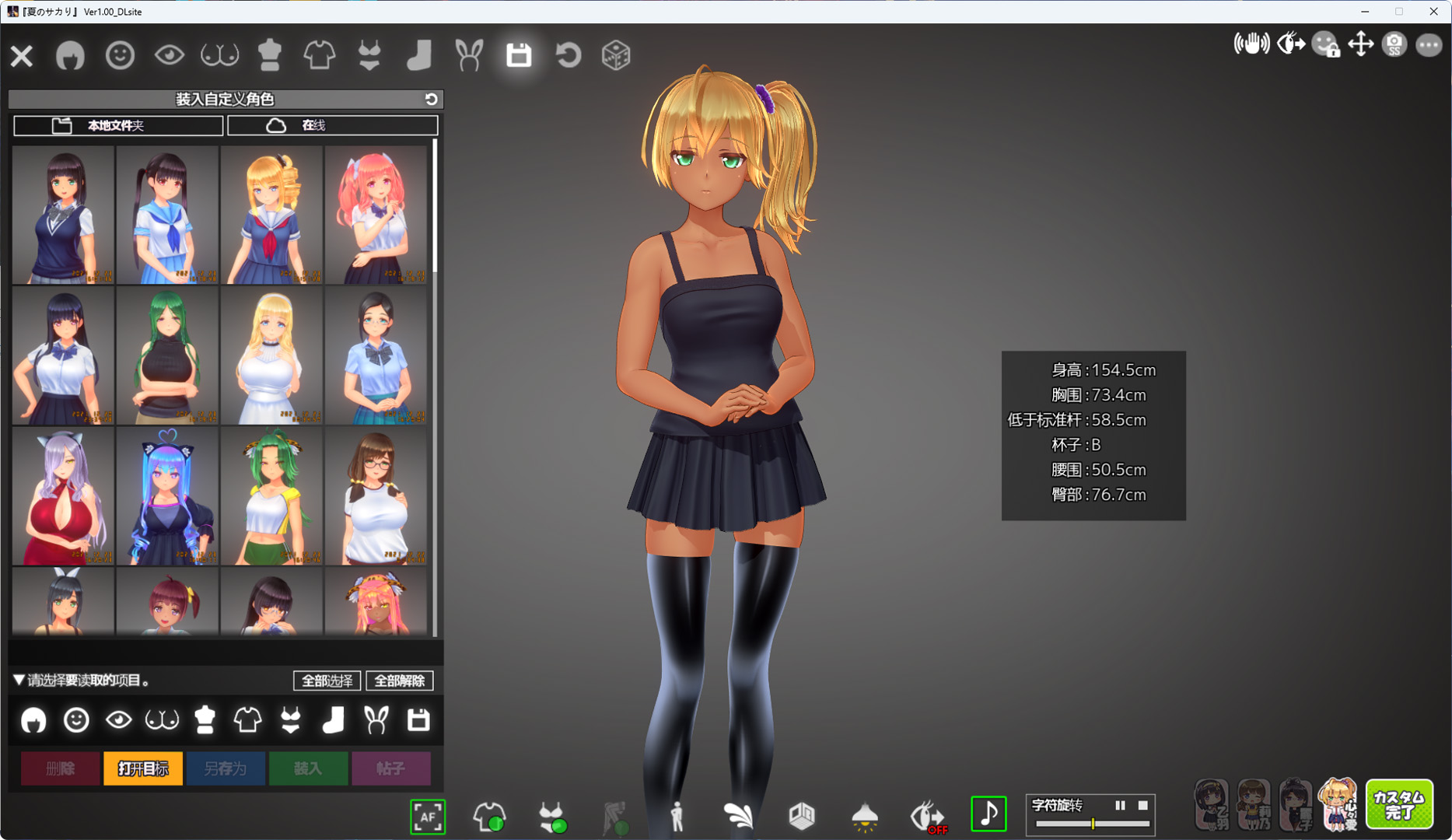
Task: Toggle shirt item in load selection row
Action: (248, 720)
